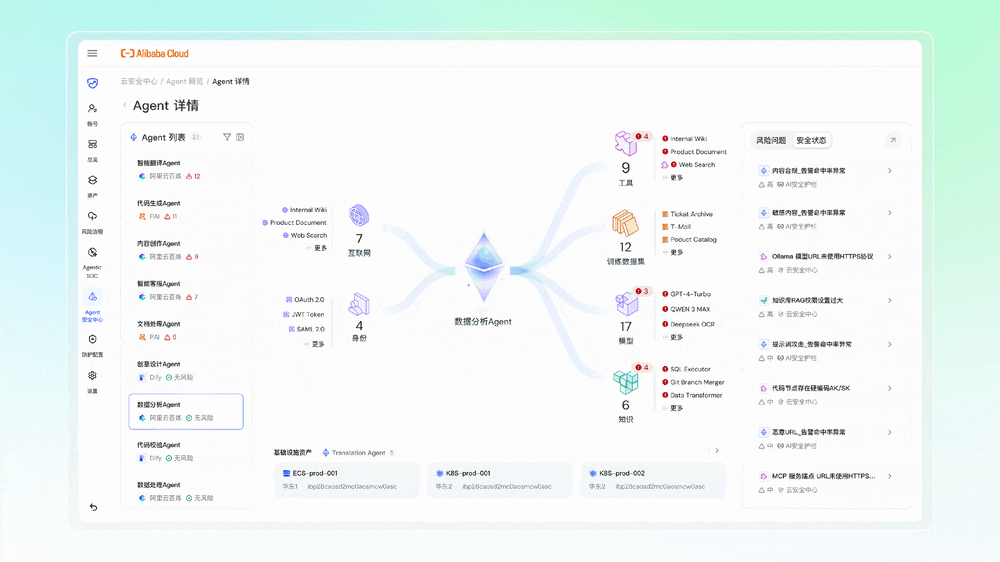Viewport: 1000px width, 562px height.
Task: Click the return arrow at sidebar bottom
Action: point(93,507)
